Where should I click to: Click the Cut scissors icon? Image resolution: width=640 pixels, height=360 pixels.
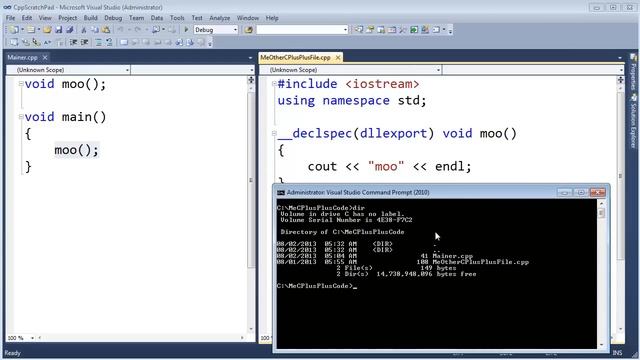pyautogui.click(x=83, y=30)
